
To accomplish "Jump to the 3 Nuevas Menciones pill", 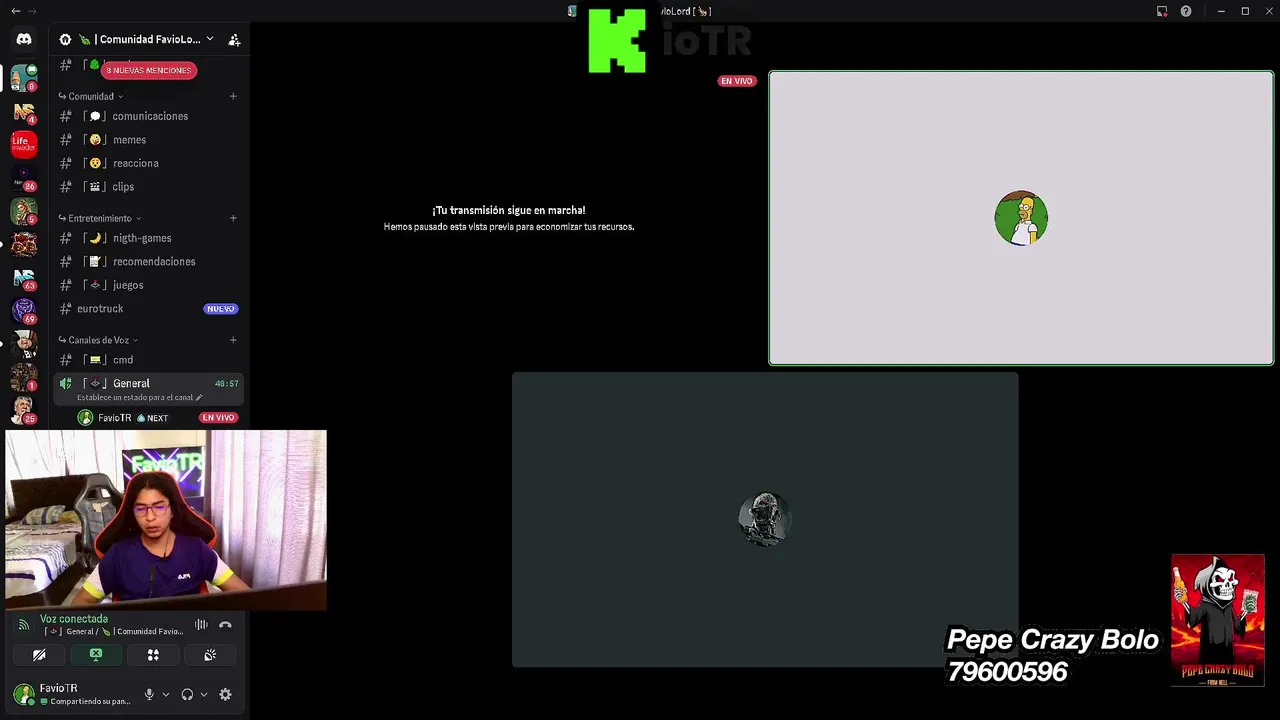I will 148,70.
